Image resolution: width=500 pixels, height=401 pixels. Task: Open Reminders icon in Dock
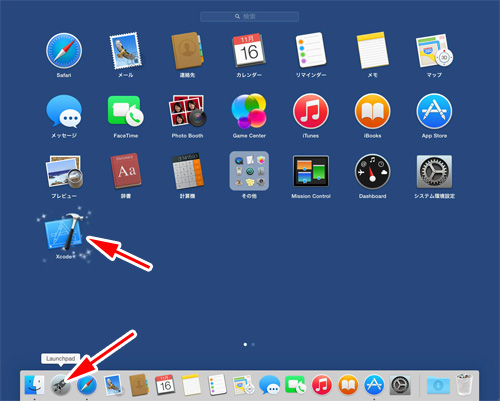tap(217, 385)
